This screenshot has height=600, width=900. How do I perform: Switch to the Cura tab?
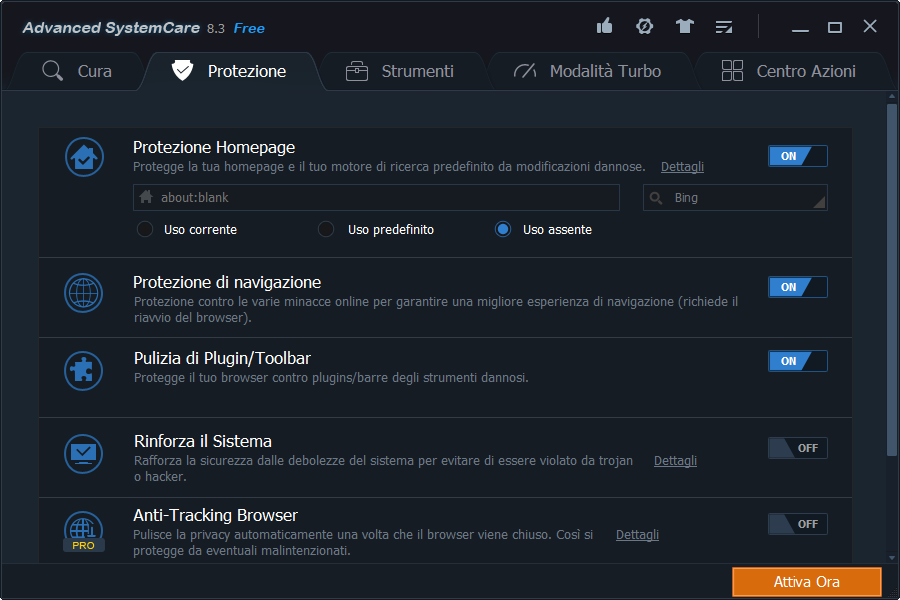point(78,71)
